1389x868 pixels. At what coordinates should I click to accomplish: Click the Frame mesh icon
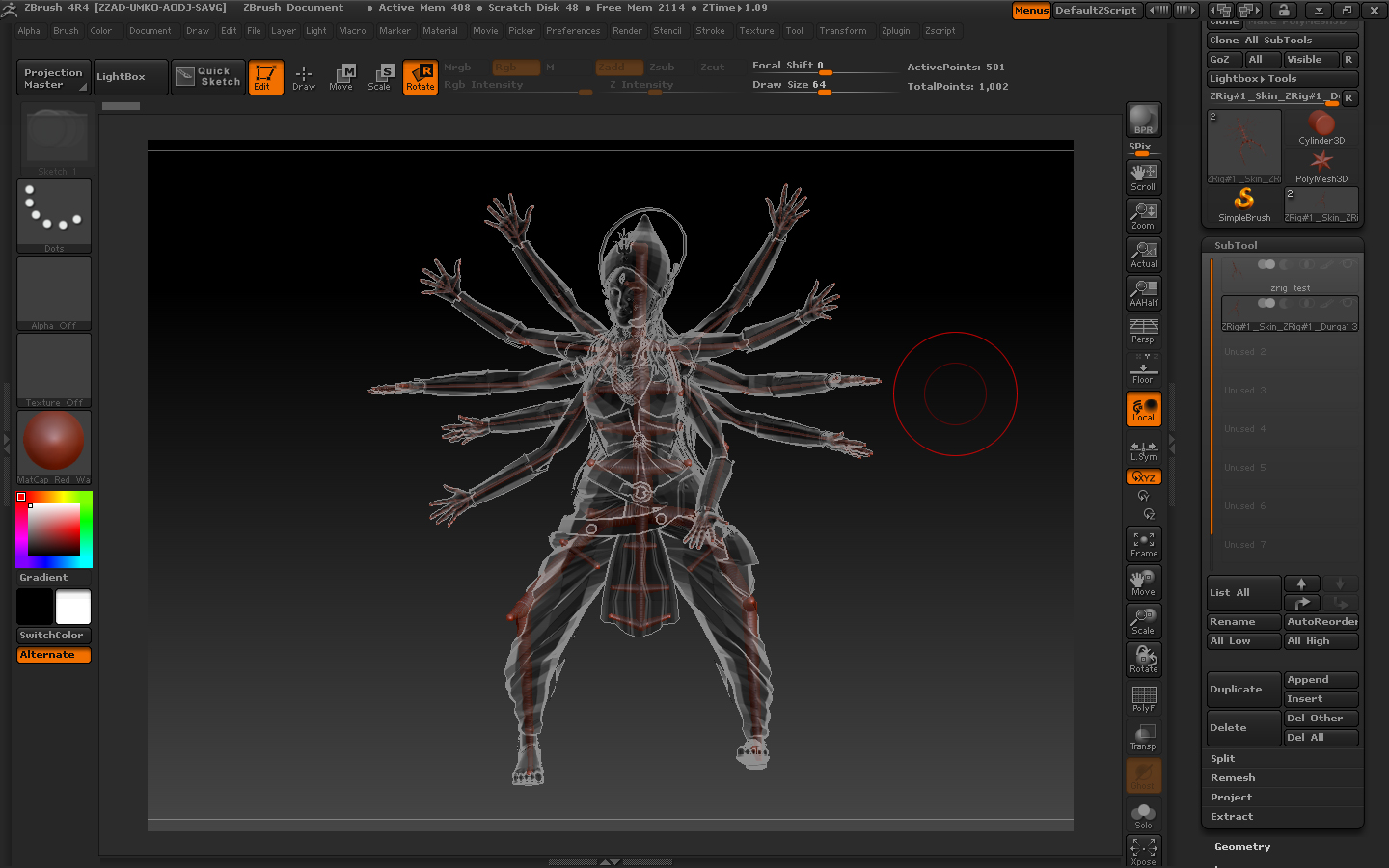(x=1143, y=544)
